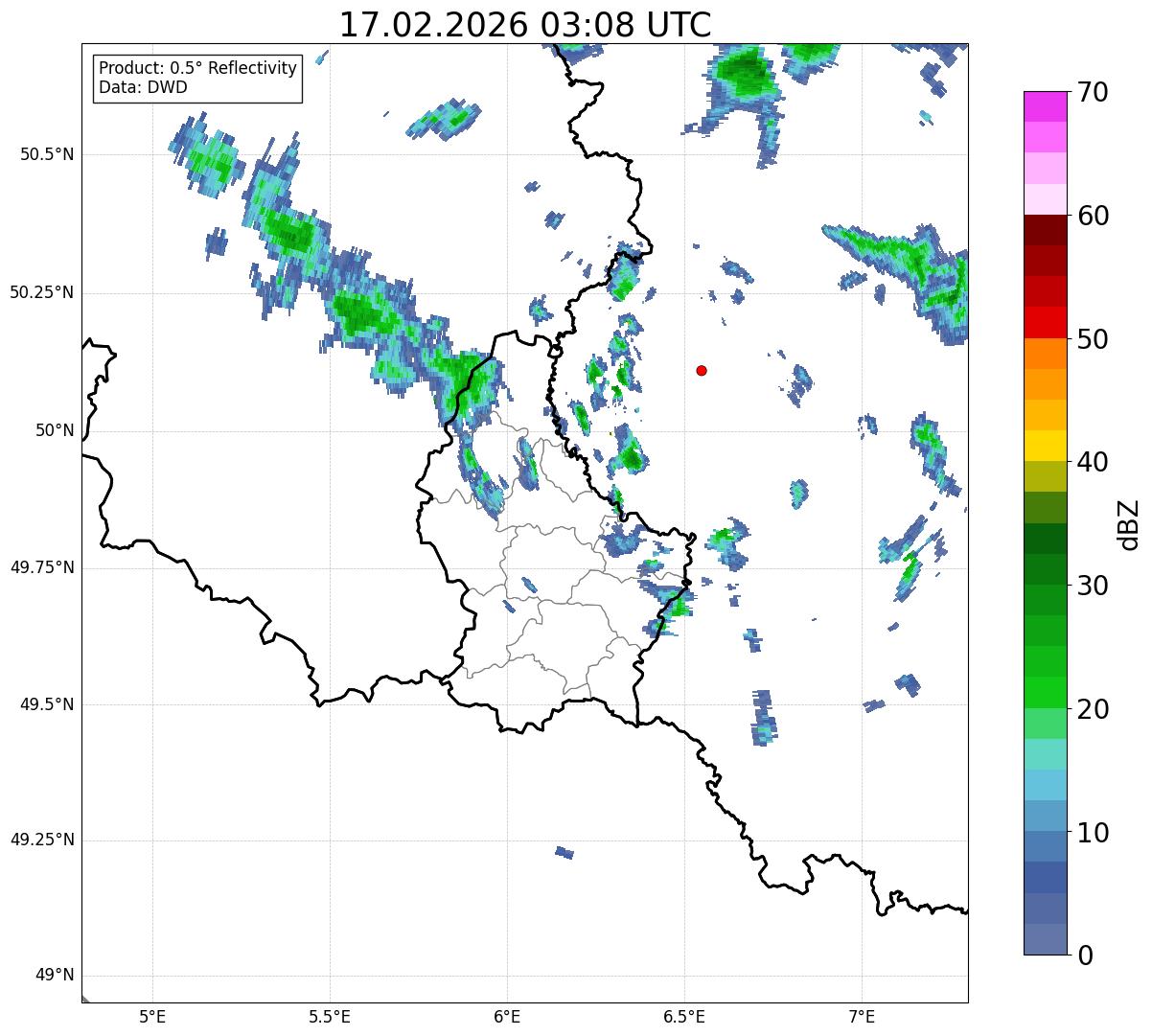Click the gray-blue bottom colorbar swatch
The height and width of the screenshot is (1036, 1152).
[1045, 939]
